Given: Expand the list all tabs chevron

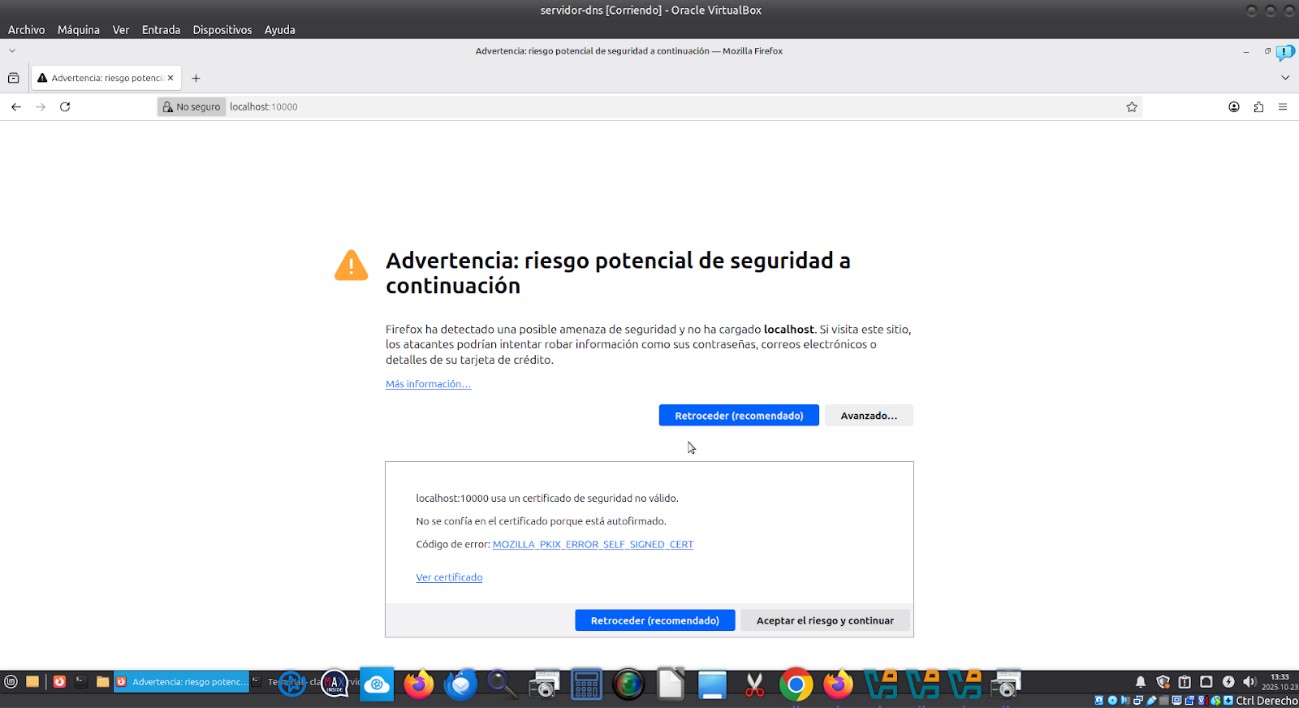Looking at the screenshot, I should [1285, 78].
